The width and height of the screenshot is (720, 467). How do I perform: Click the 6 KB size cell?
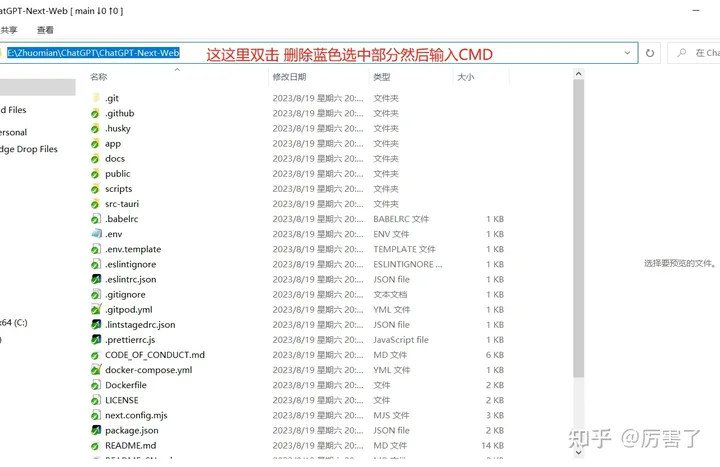495,355
